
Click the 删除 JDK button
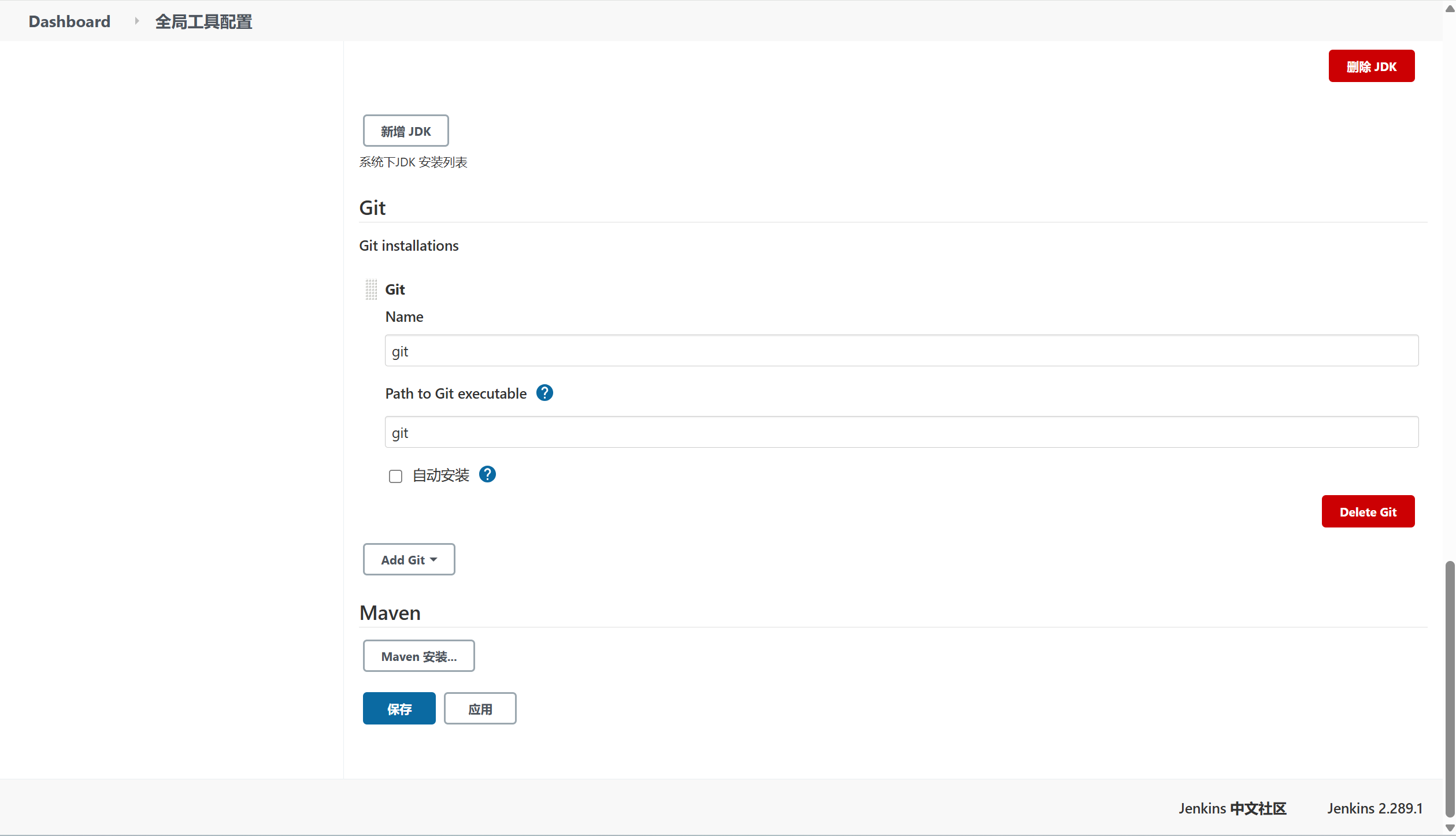coord(1371,66)
